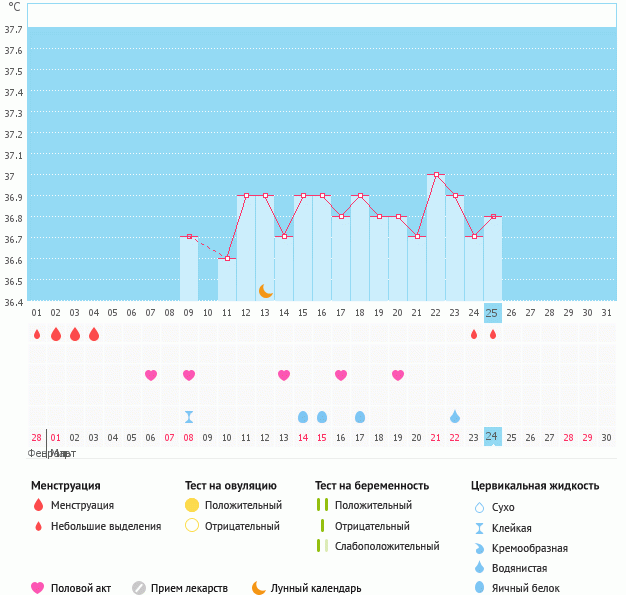626x595 pixels.
Task: Click the yellow positive ovulation test legend icon
Action: 192,506
